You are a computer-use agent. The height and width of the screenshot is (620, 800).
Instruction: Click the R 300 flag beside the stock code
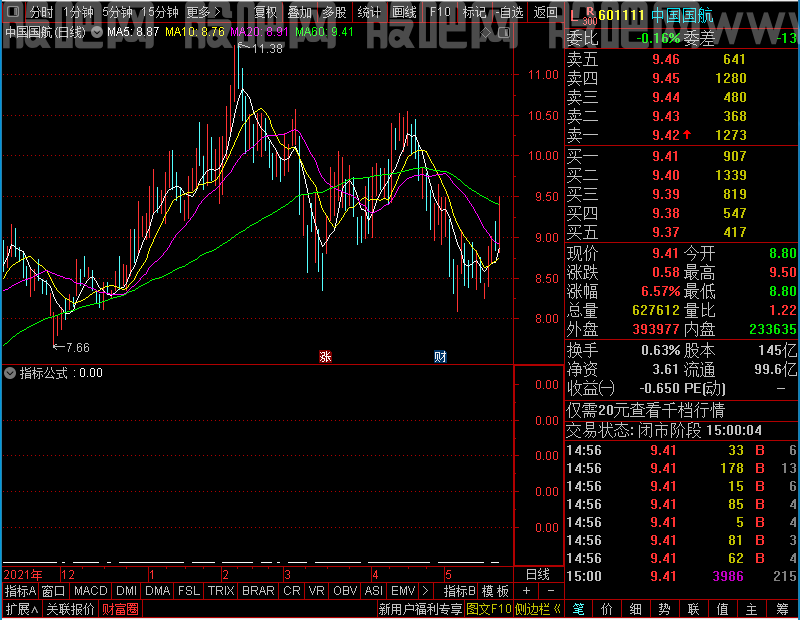pyautogui.click(x=590, y=16)
